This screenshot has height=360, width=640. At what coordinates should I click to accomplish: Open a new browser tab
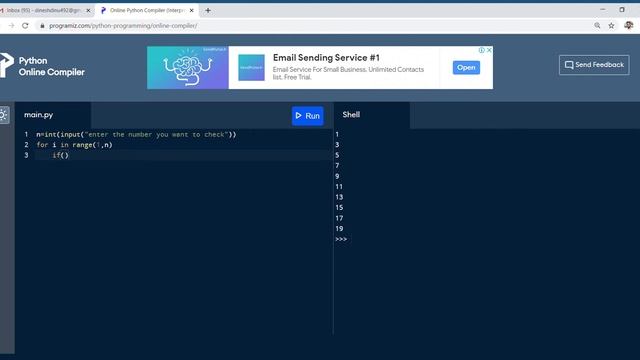click(208, 11)
